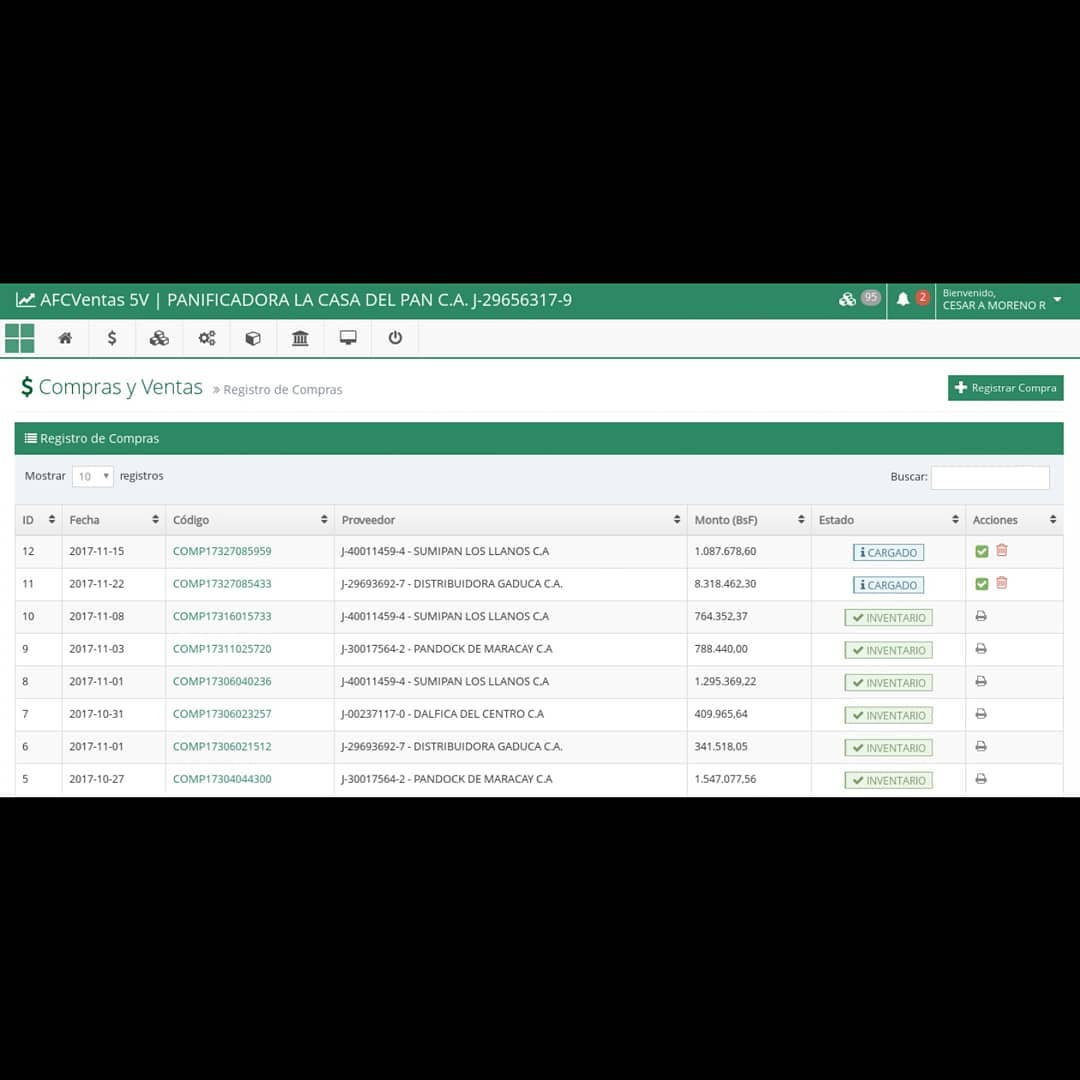The image size is (1080, 1080).
Task: Open the box inventory menu icon
Action: click(x=253, y=338)
